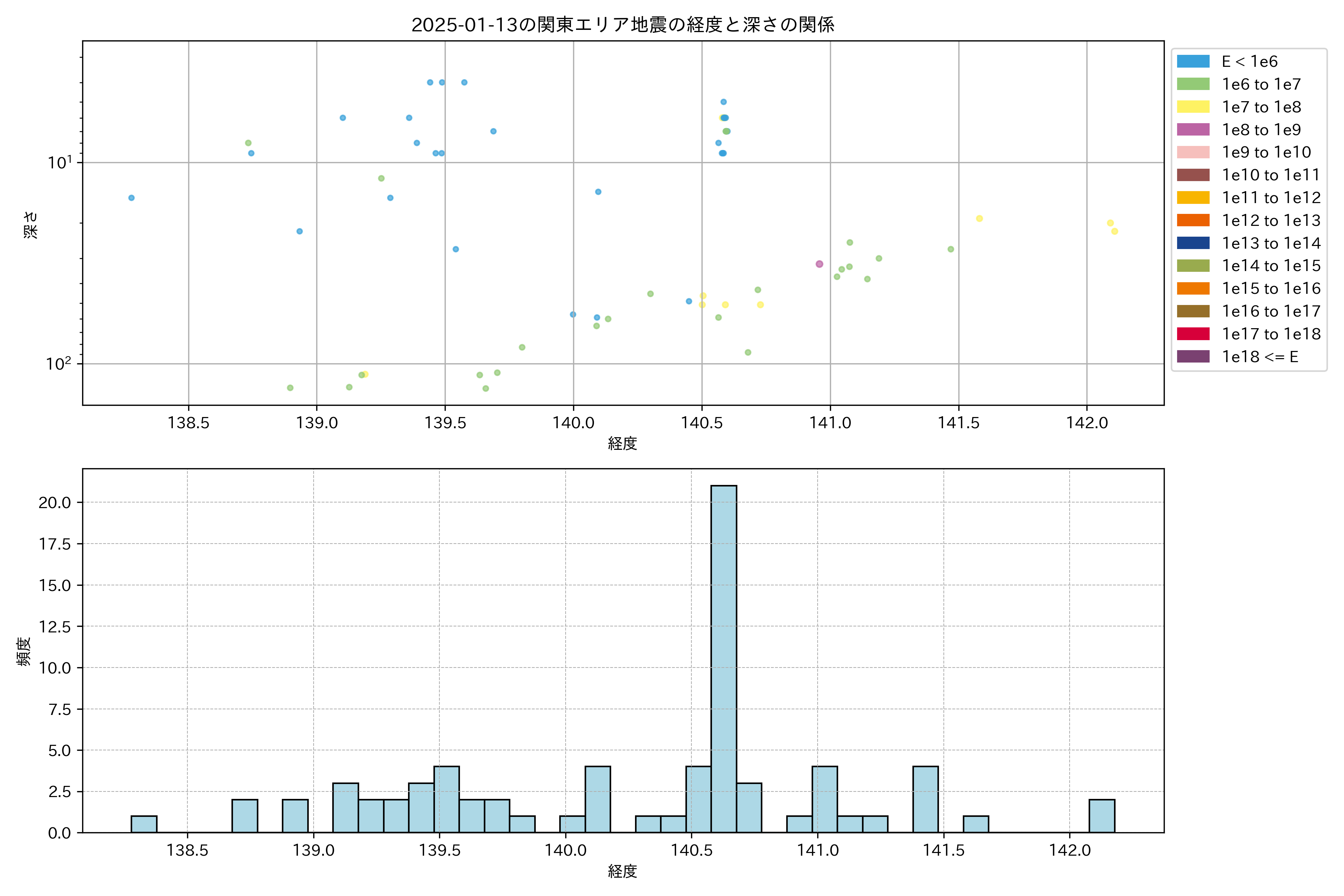
Task: Click the leftmost histogram bar near 138.3
Action: [x=144, y=824]
